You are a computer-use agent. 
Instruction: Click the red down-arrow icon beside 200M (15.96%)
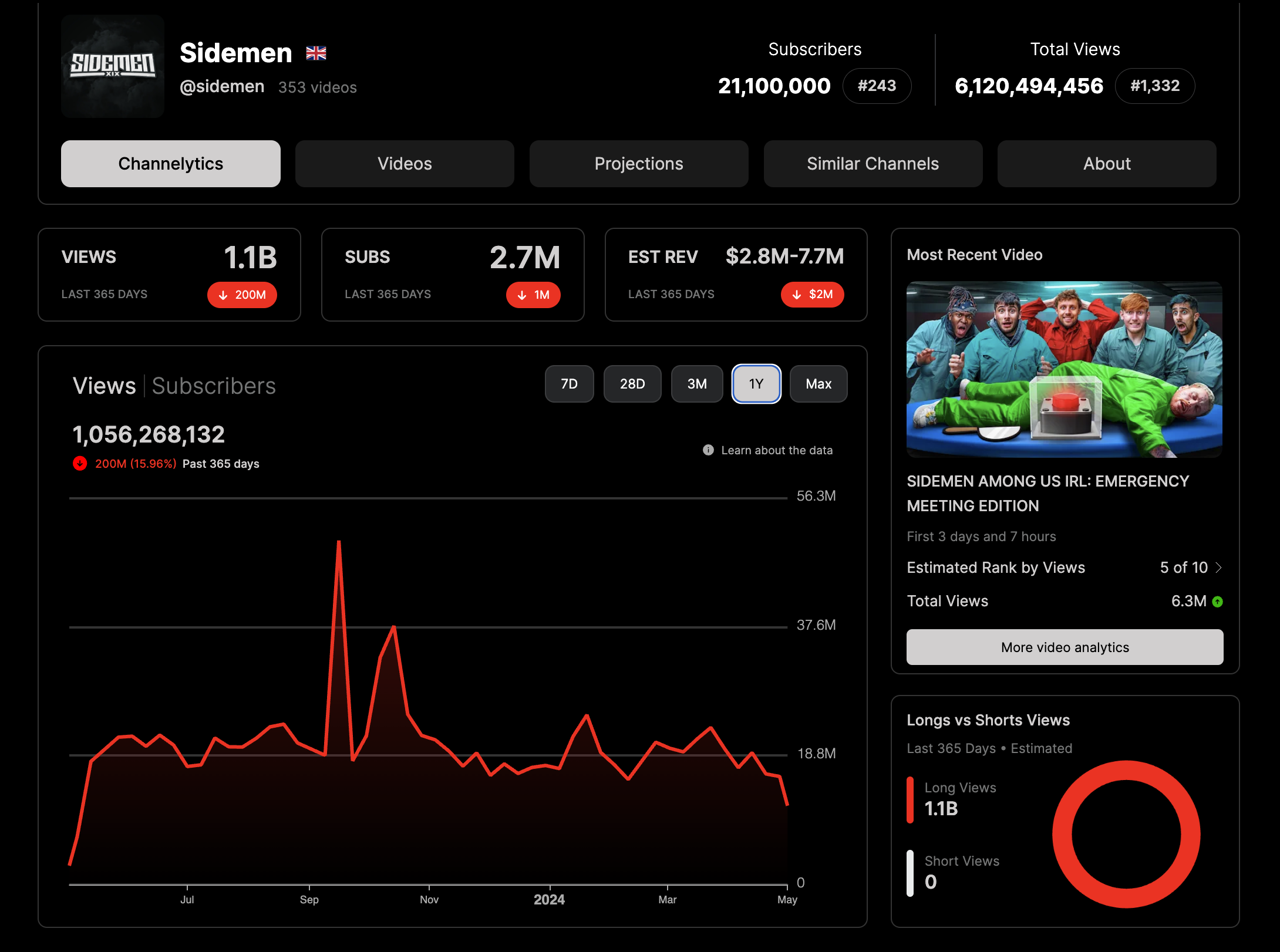(80, 464)
